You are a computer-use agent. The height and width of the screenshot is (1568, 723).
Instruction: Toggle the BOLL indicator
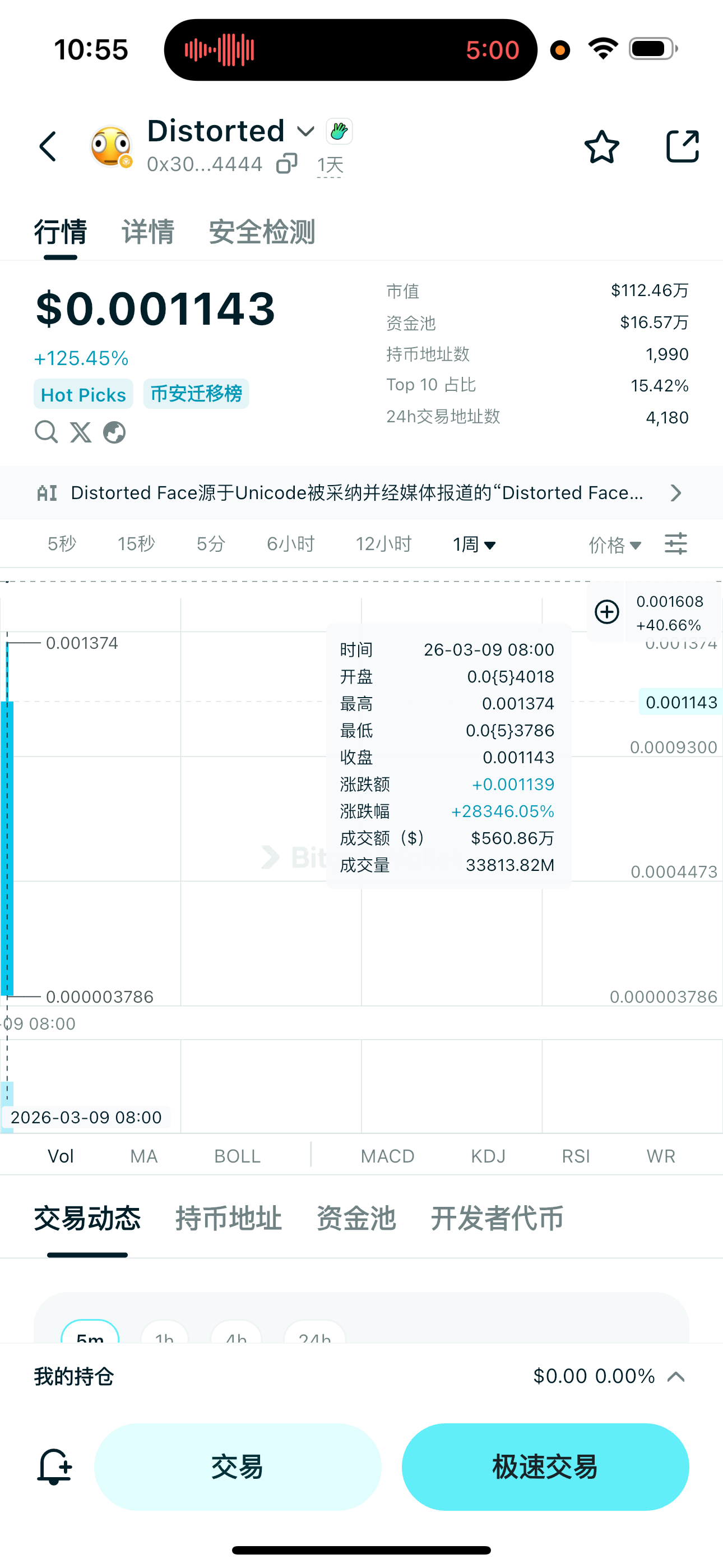[x=237, y=1156]
